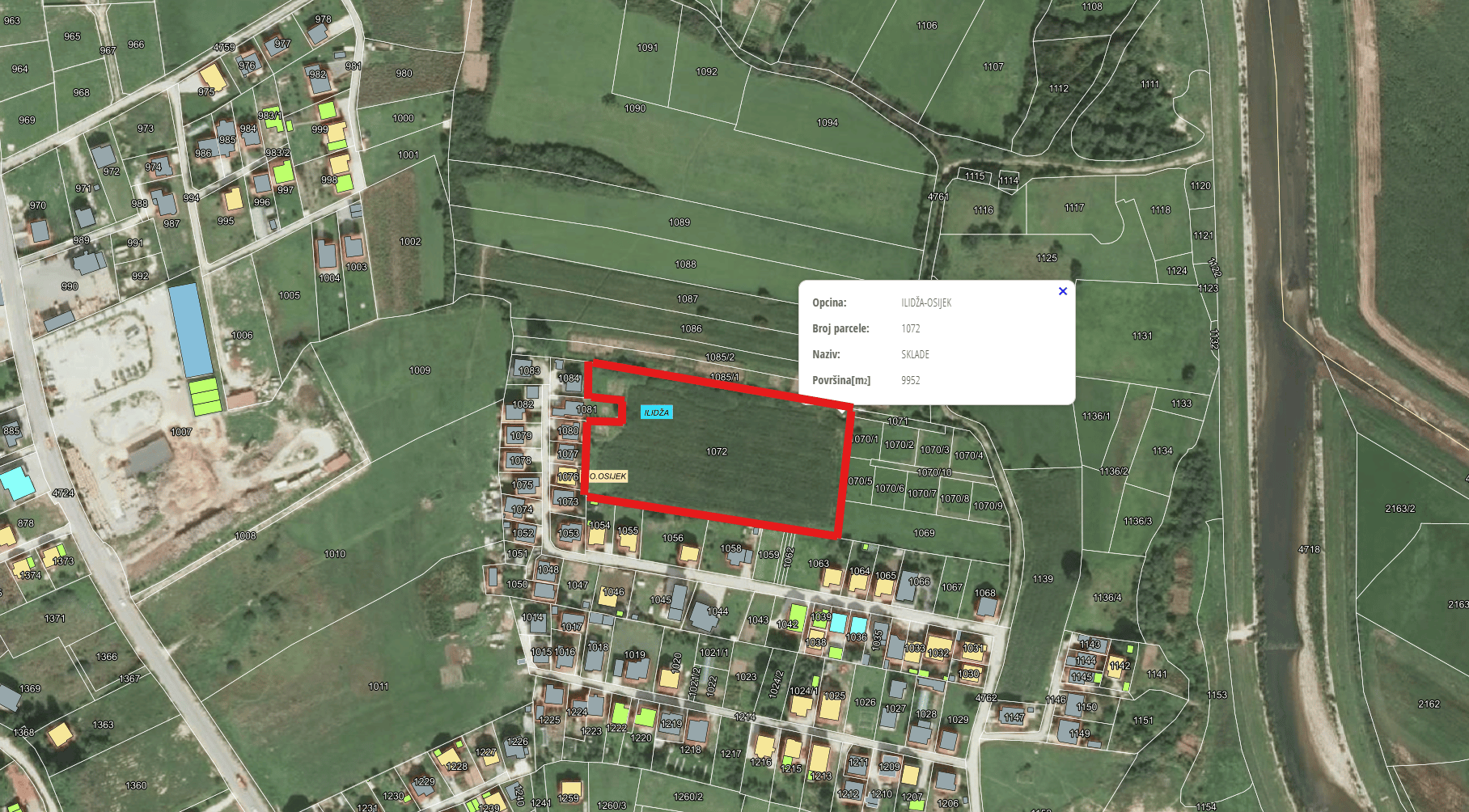Viewport: 1469px width, 812px height.
Task: Select parcel 1094 in the field
Action: pos(828,123)
